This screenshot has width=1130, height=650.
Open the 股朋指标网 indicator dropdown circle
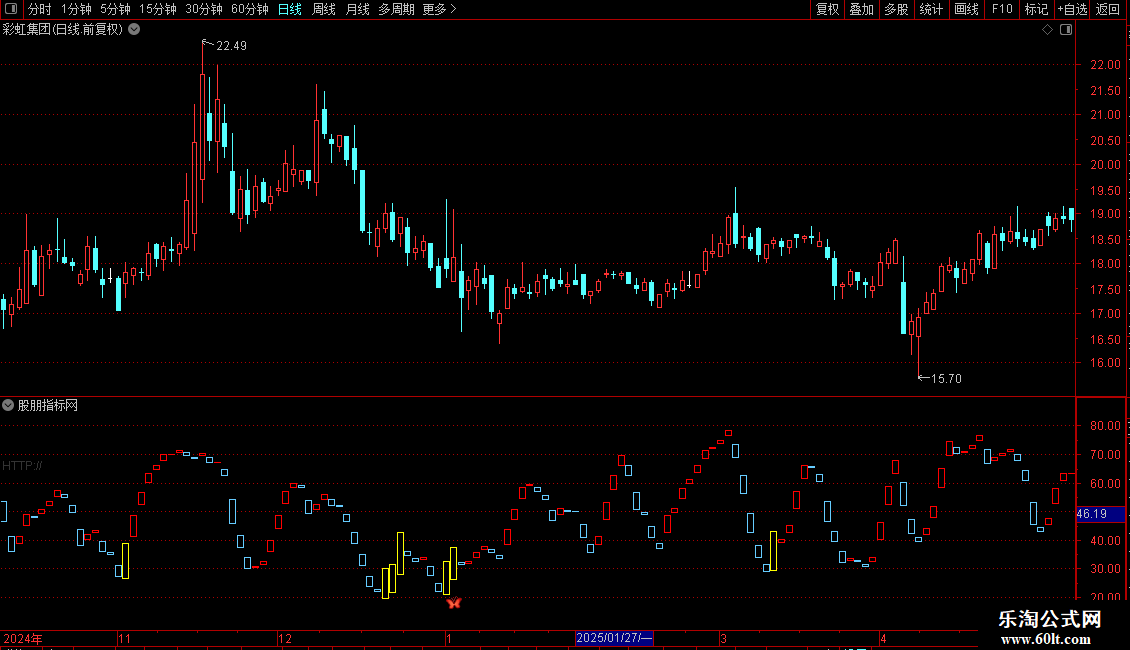point(8,405)
